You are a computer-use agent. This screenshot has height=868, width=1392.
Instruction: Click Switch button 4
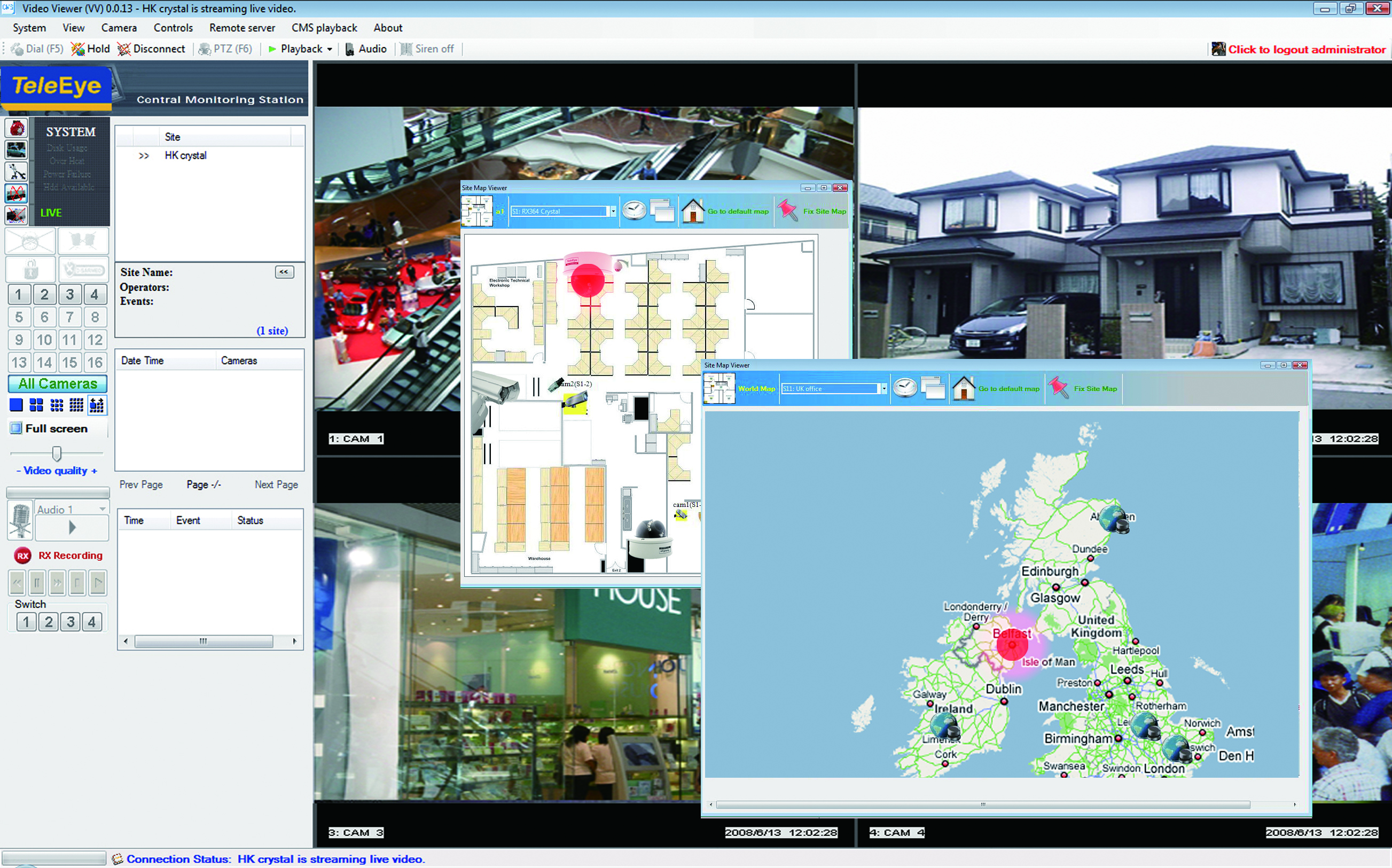[92, 622]
